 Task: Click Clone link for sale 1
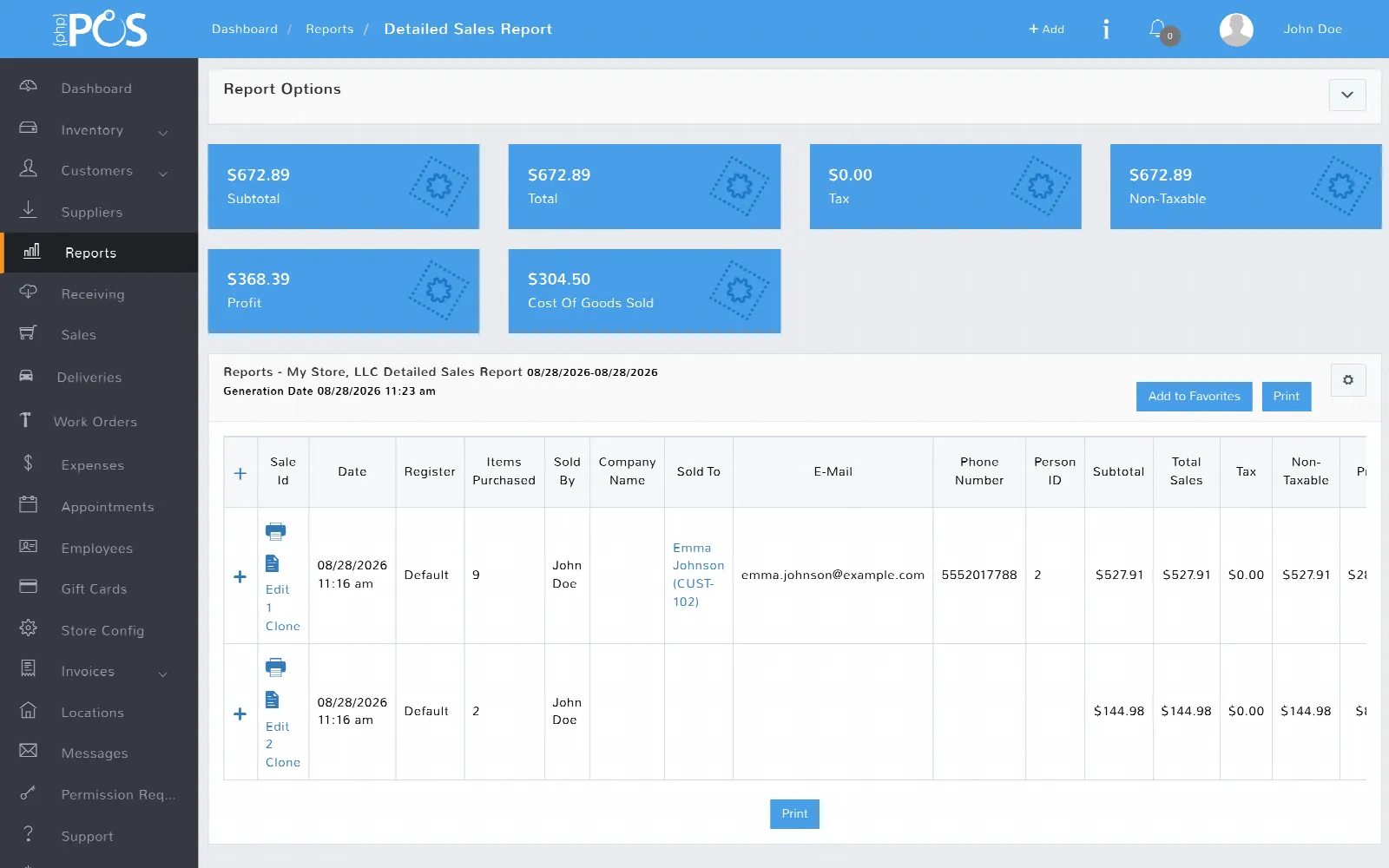(283, 627)
